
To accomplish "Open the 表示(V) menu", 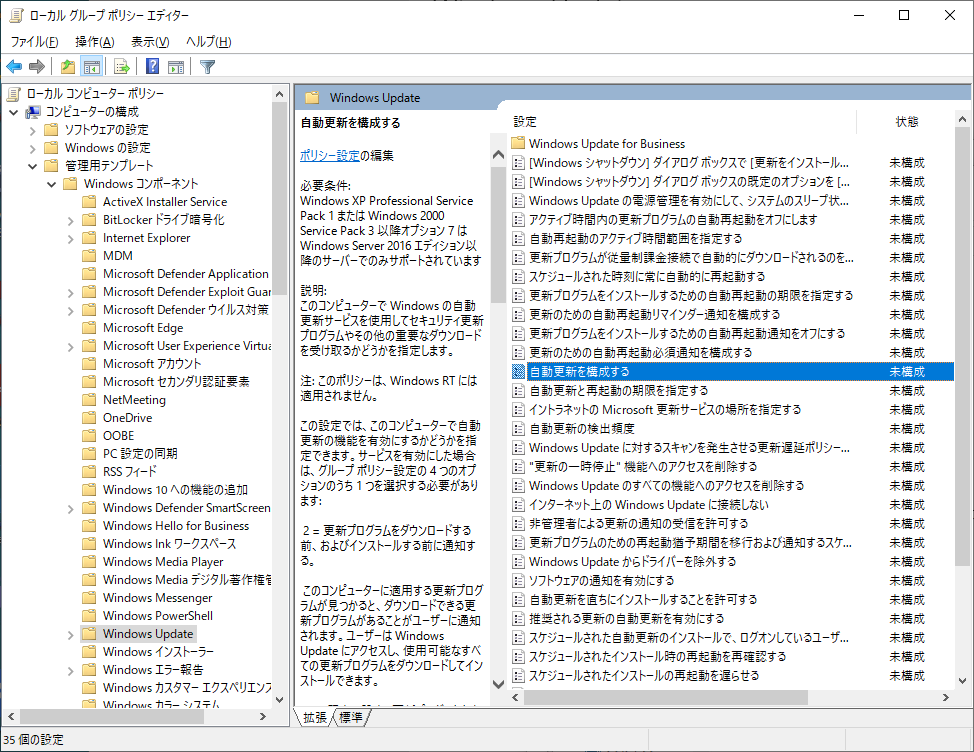I will point(150,42).
